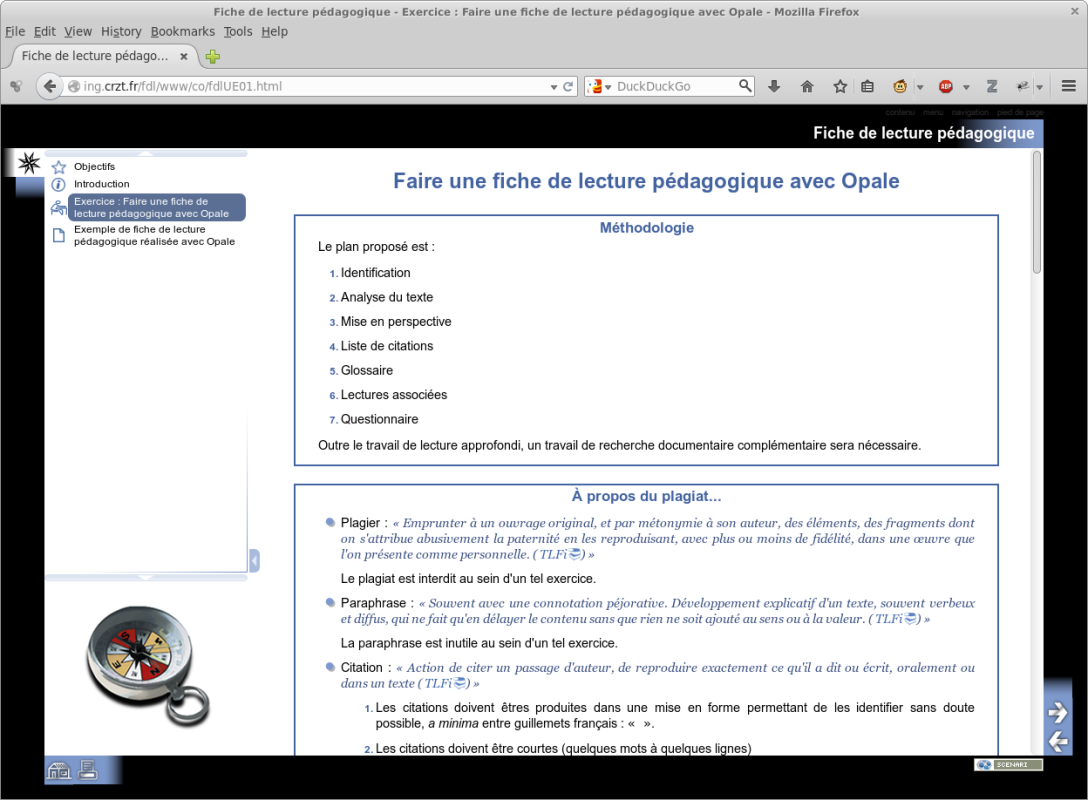Click the pied de page skip link

(x=1020, y=112)
